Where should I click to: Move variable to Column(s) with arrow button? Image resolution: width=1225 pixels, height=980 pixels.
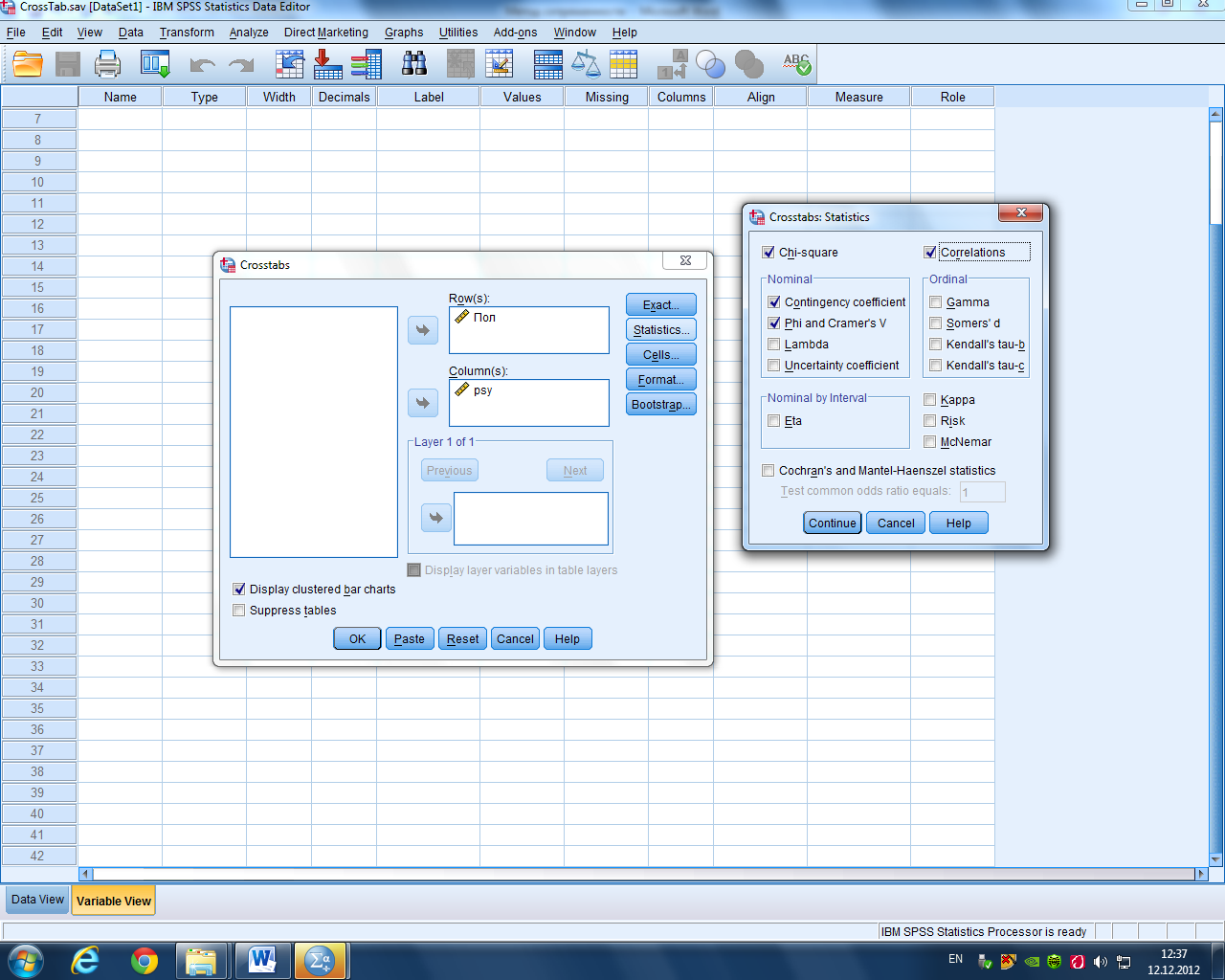point(423,403)
